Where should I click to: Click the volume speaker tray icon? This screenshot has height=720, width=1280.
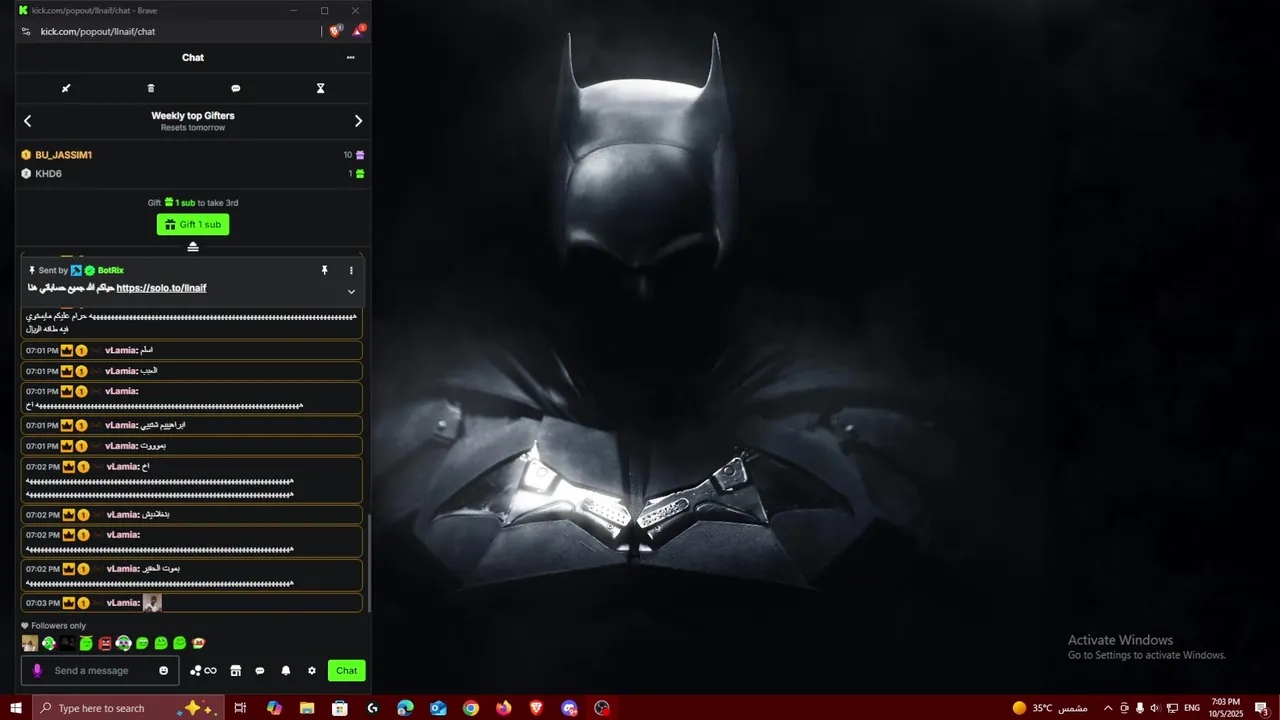click(x=1155, y=708)
